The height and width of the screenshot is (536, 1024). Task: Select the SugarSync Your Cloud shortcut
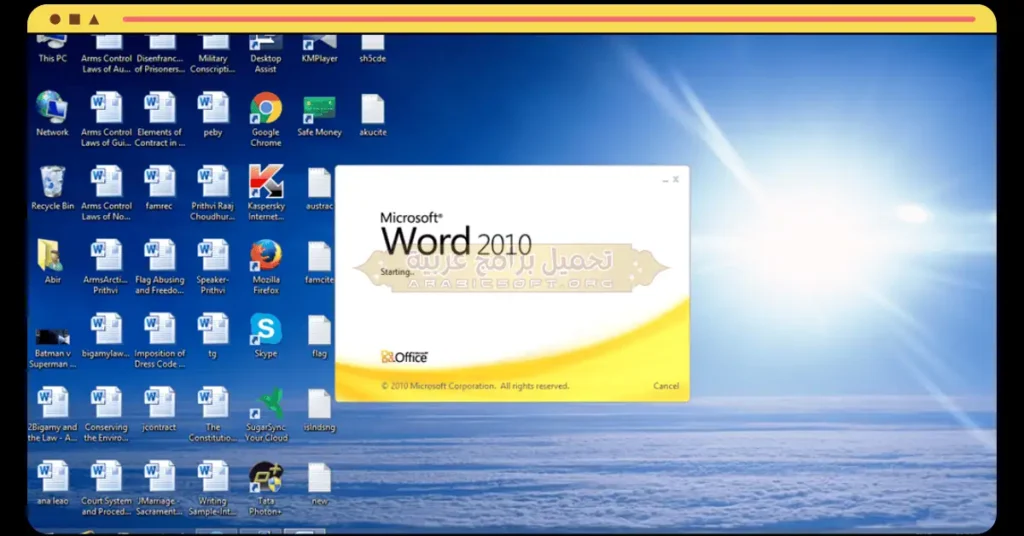[266, 403]
